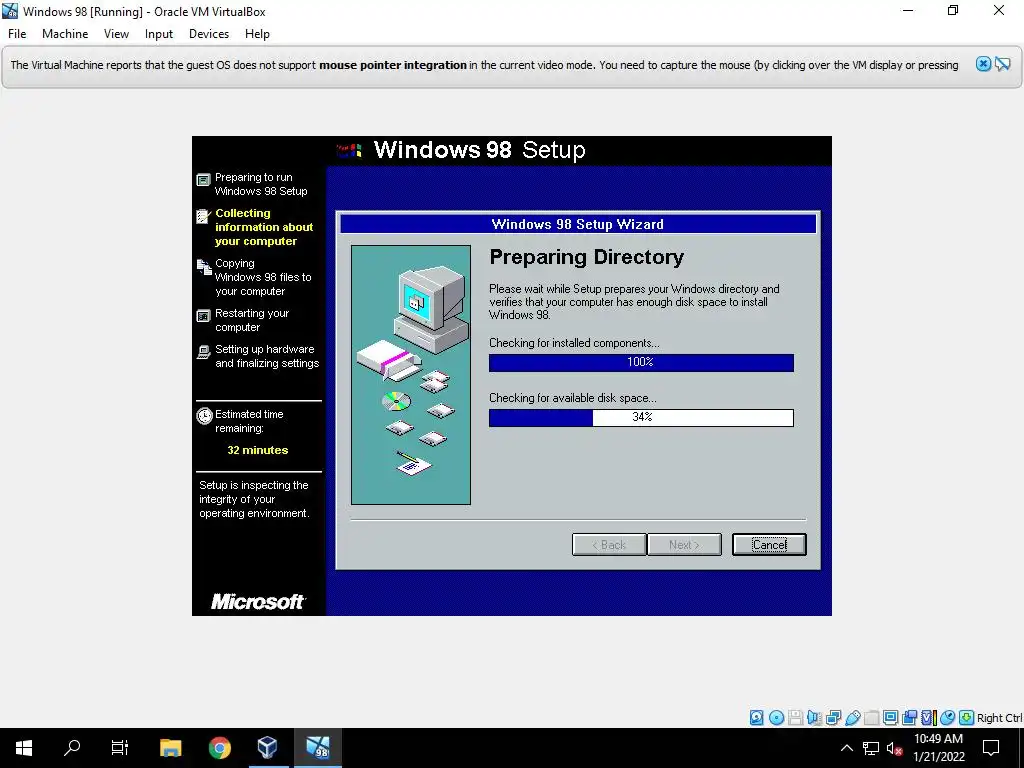This screenshot has height=768, width=1024.
Task: Open the clock showing 10:49 AM
Action: pyautogui.click(x=938, y=748)
